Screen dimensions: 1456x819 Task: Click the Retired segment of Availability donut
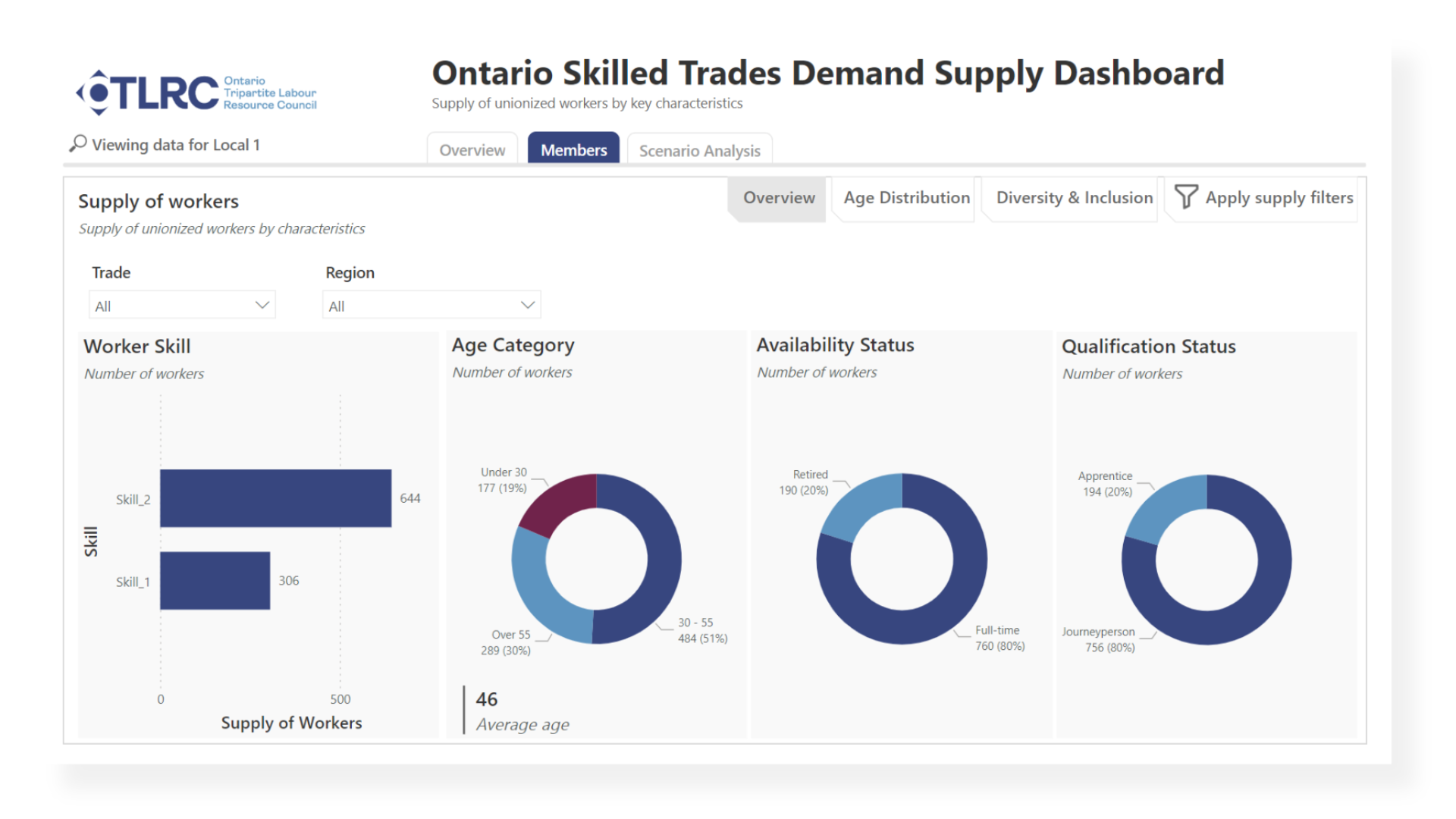click(861, 504)
